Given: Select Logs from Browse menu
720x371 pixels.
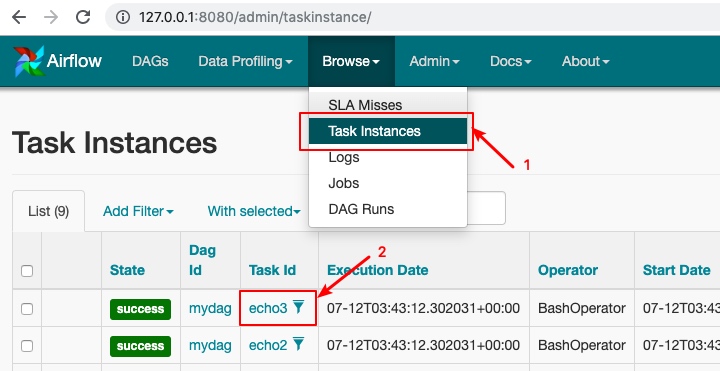Looking at the screenshot, I should click(x=388, y=157).
